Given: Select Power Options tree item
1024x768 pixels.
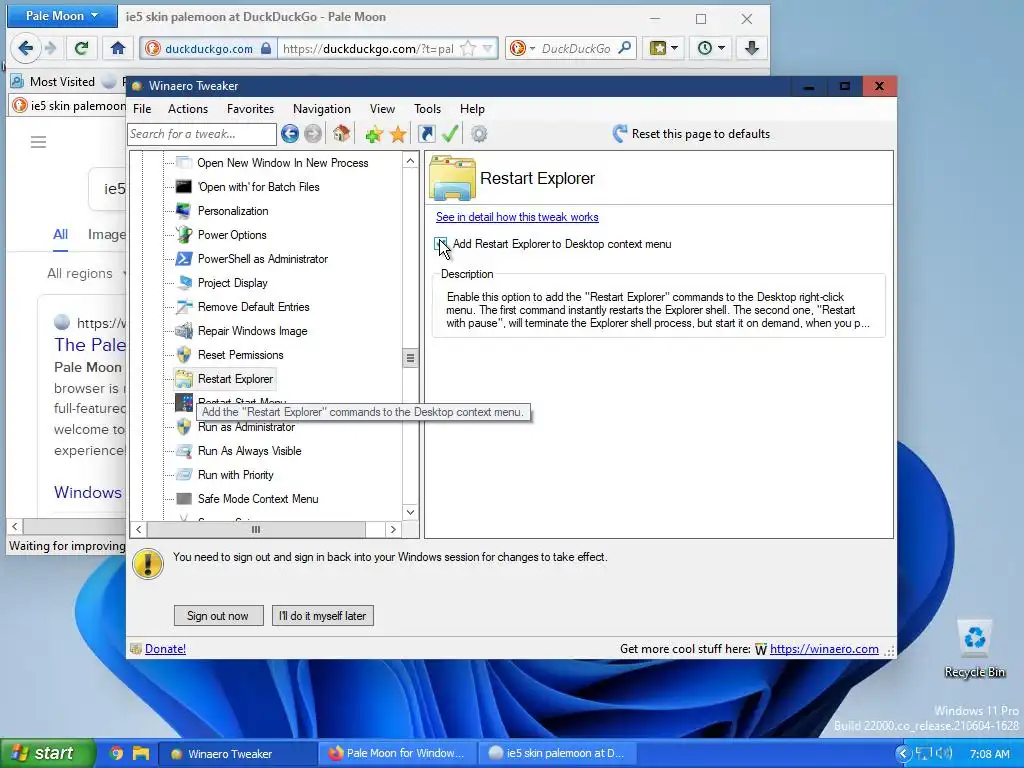Looking at the screenshot, I should (232, 235).
